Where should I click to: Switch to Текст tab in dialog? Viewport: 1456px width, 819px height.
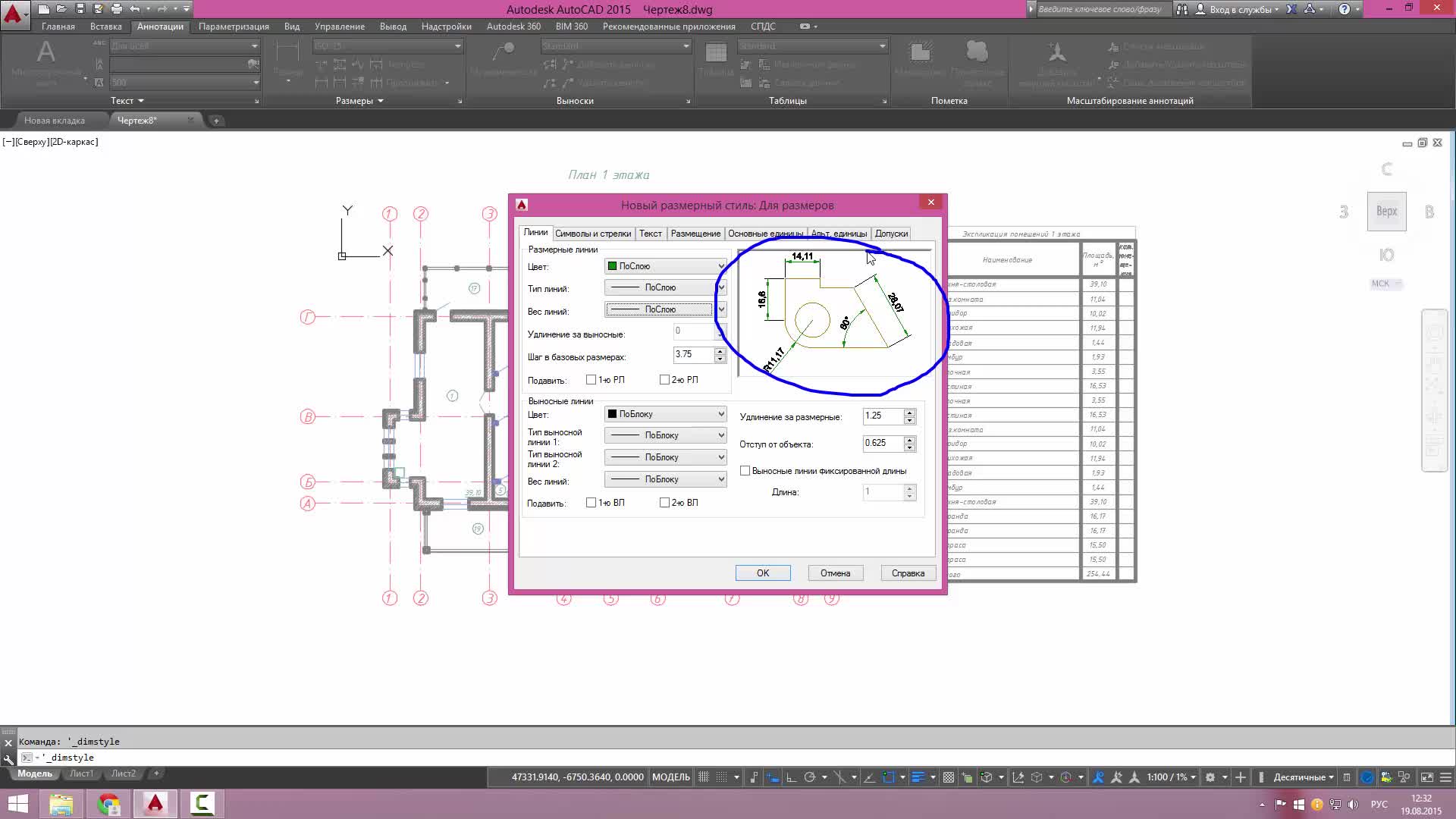point(650,234)
